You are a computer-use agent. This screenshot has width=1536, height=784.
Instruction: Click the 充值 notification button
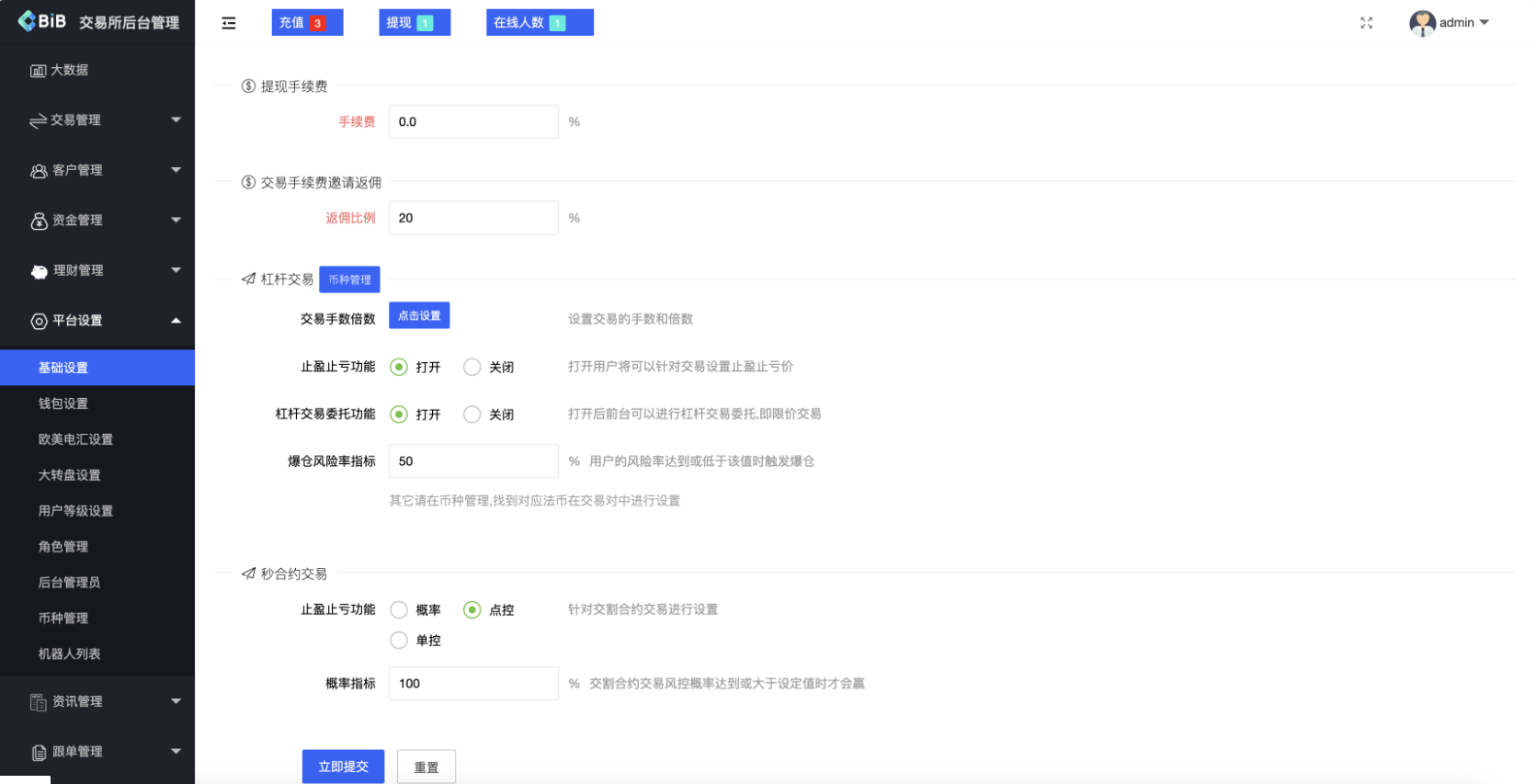(x=307, y=23)
